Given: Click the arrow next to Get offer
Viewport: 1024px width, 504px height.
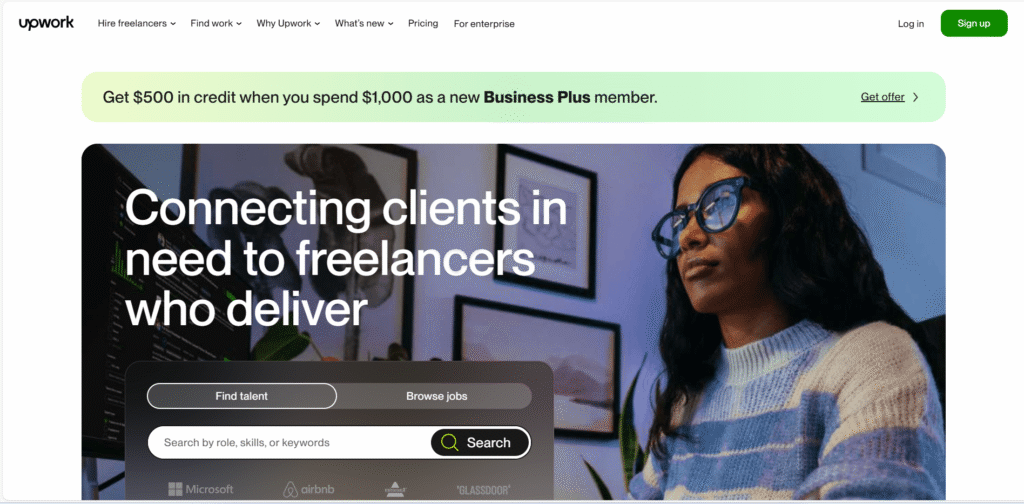Looking at the screenshot, I should pos(916,97).
